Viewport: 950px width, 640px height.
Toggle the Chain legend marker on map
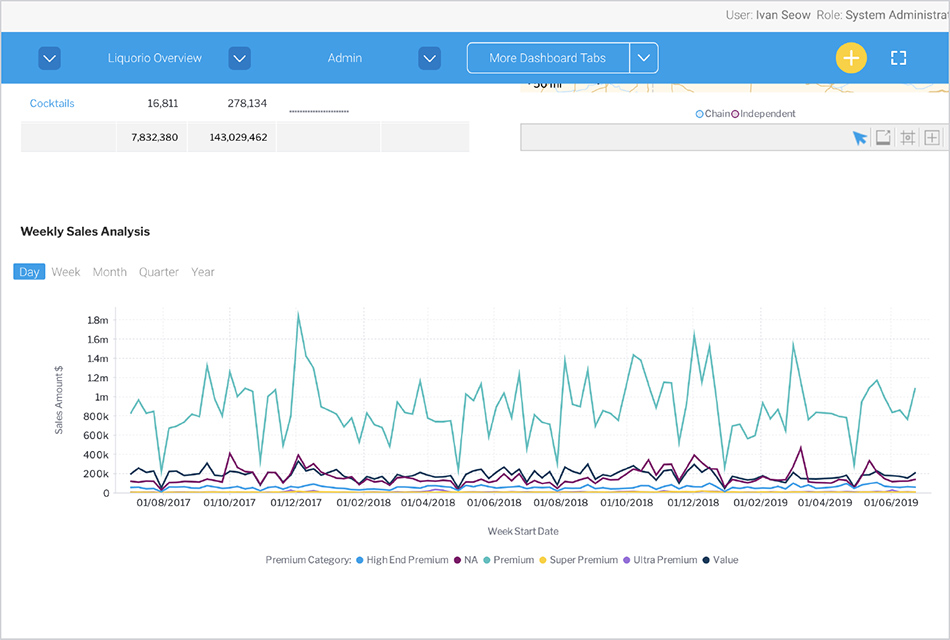click(x=700, y=114)
